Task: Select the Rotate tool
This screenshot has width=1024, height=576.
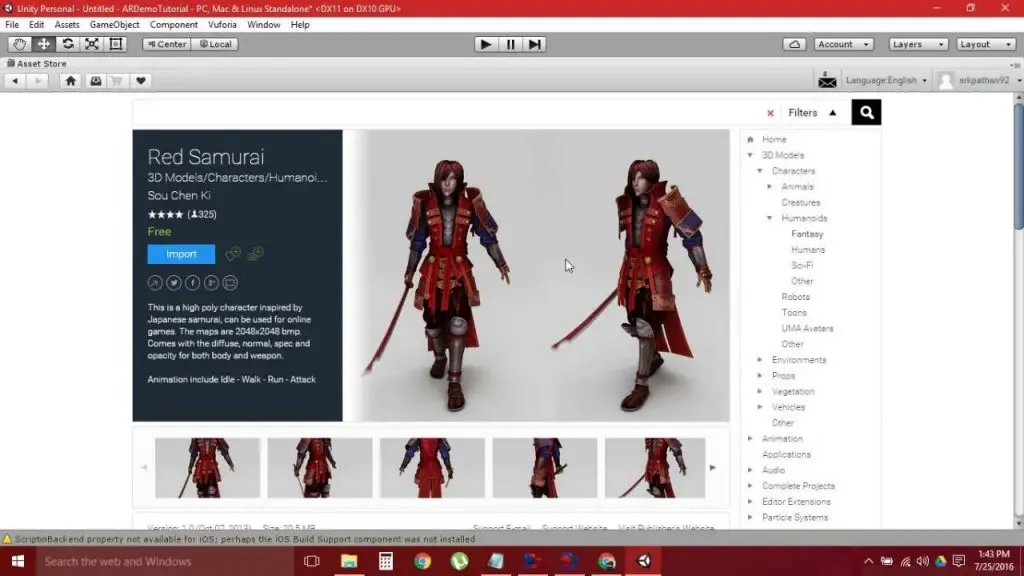Action: 68,44
